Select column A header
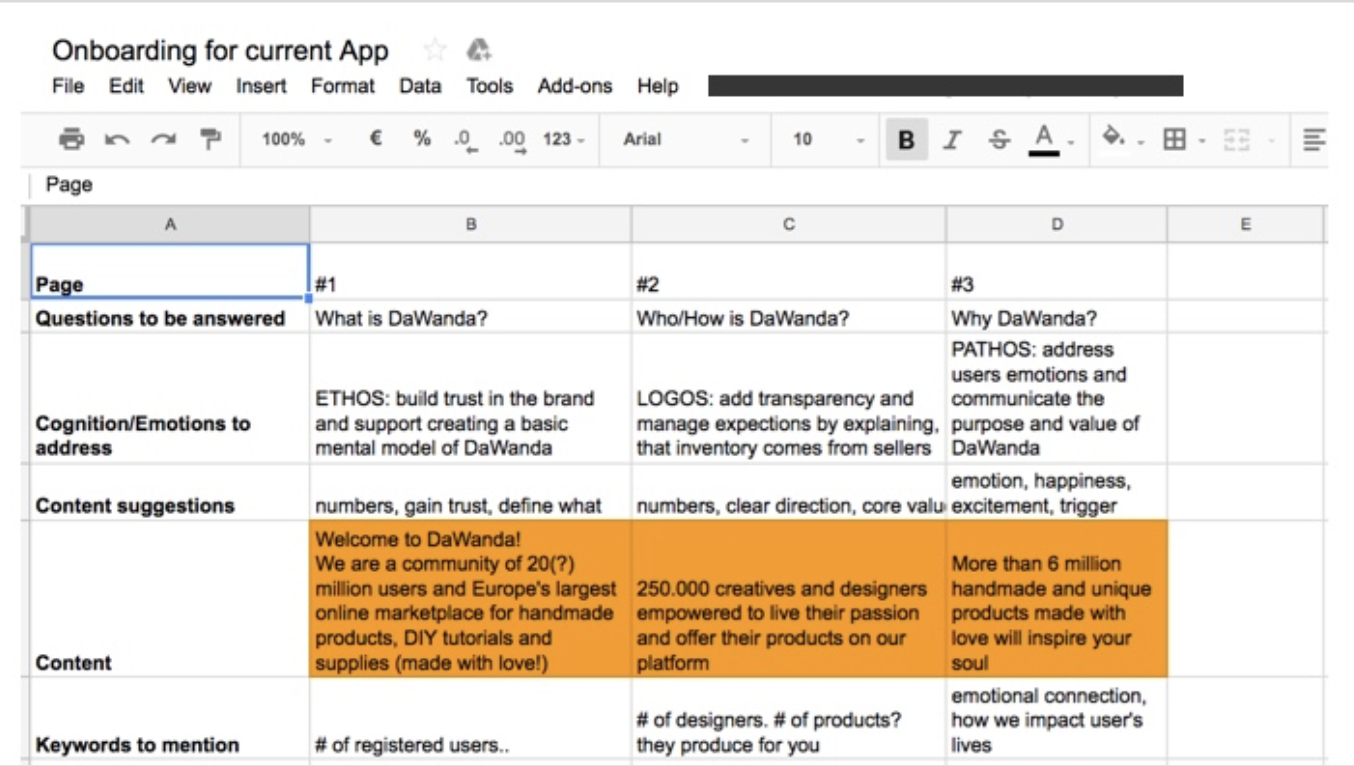The width and height of the screenshot is (1354, 766). [170, 225]
